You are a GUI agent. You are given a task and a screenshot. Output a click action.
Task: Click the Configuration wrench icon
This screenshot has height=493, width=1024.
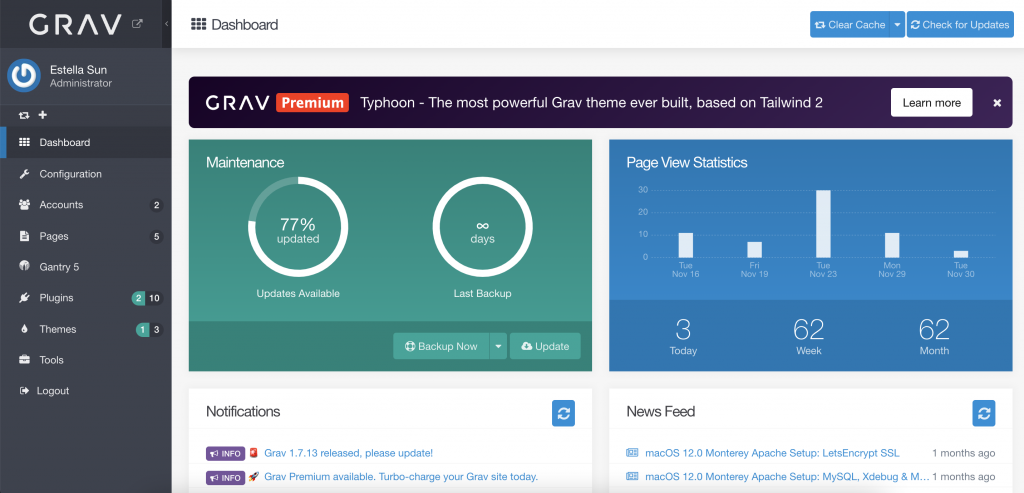(x=24, y=174)
